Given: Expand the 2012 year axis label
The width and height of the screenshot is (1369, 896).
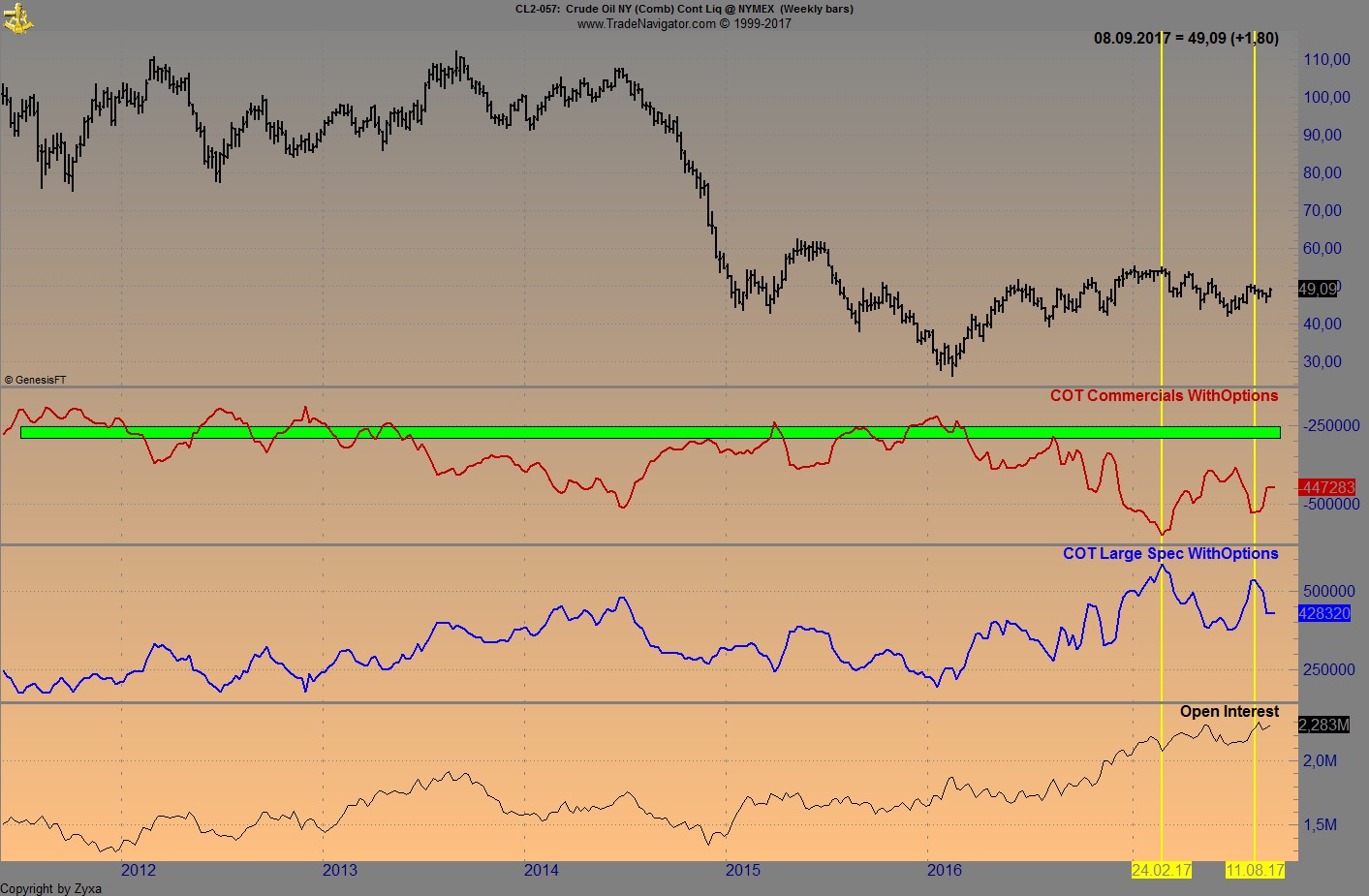Looking at the screenshot, I should click(x=140, y=871).
